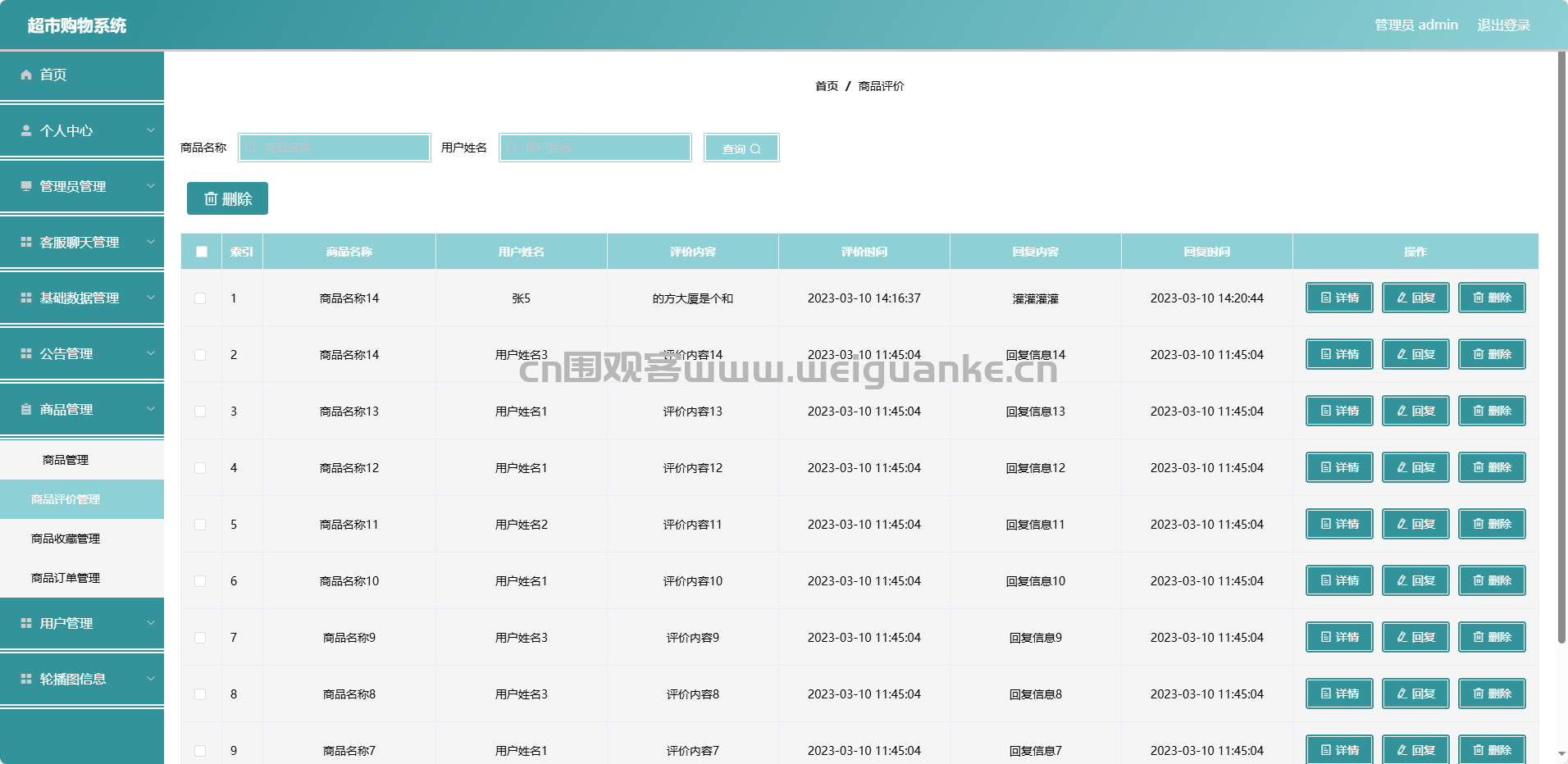Expand the 客服聊天管理 menu chevron

click(x=151, y=241)
